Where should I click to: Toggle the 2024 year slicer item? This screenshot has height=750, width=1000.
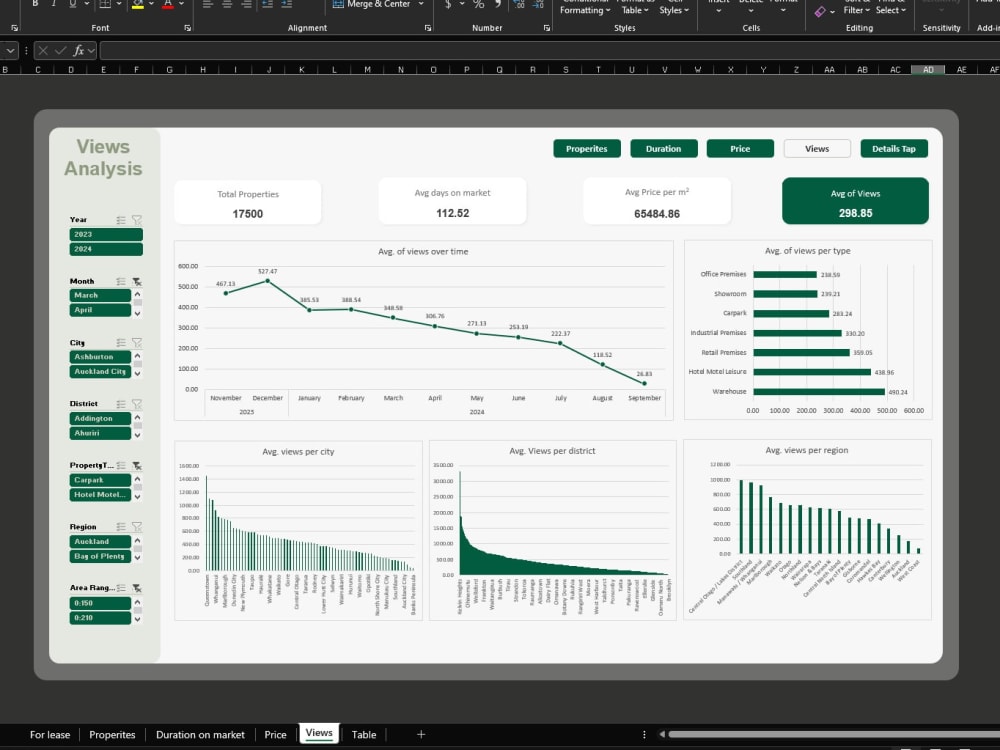tap(106, 249)
